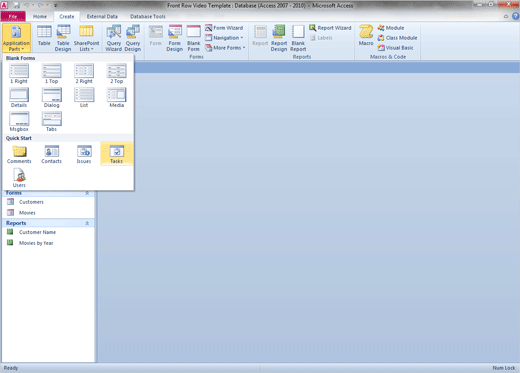Minimize the ribbon with the caret
Image resolution: width=520 pixels, height=373 pixels.
(x=506, y=16)
